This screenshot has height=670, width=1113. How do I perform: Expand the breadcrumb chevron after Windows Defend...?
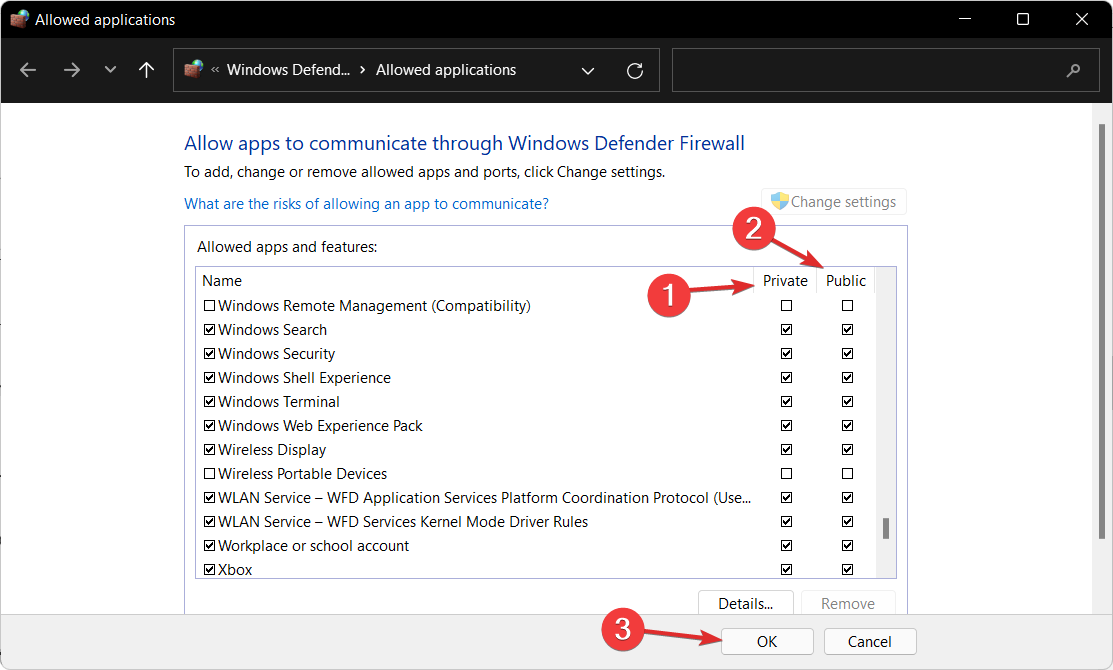point(363,70)
